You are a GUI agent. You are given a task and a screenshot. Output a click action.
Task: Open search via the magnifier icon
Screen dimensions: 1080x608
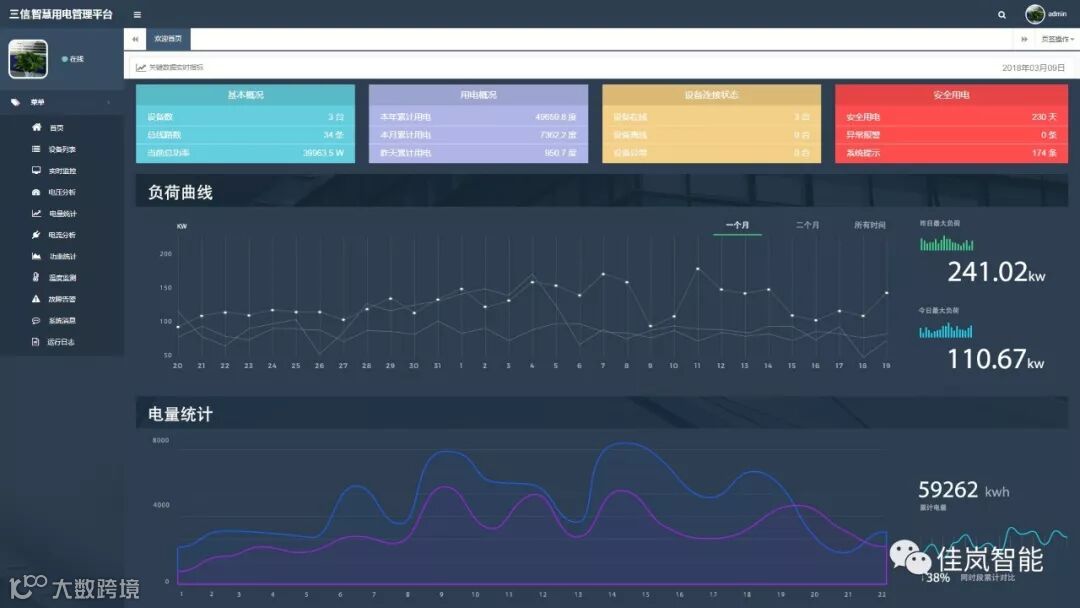[1001, 14]
